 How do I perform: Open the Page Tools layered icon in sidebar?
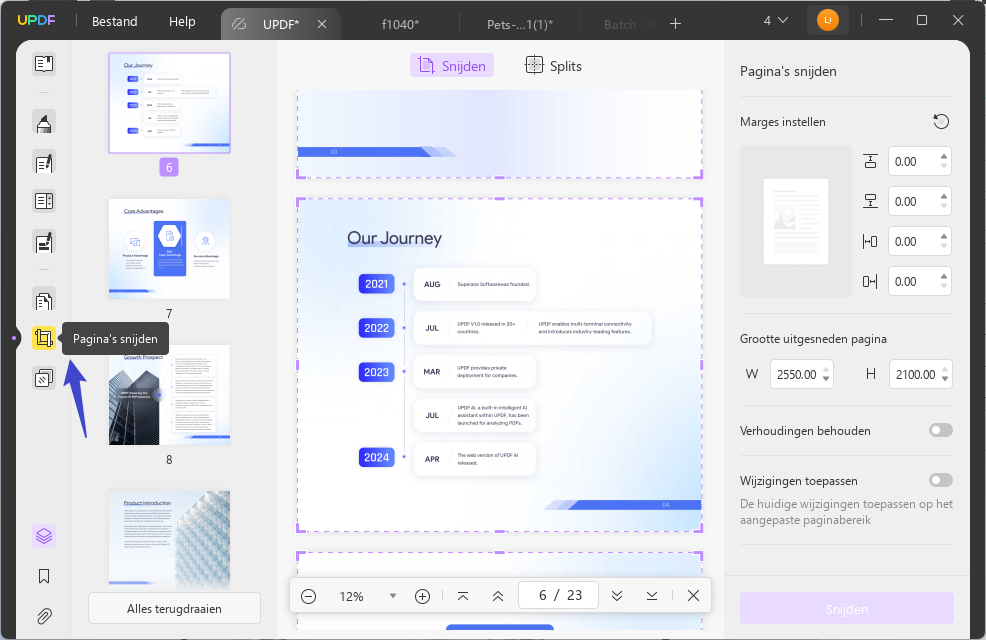[44, 378]
